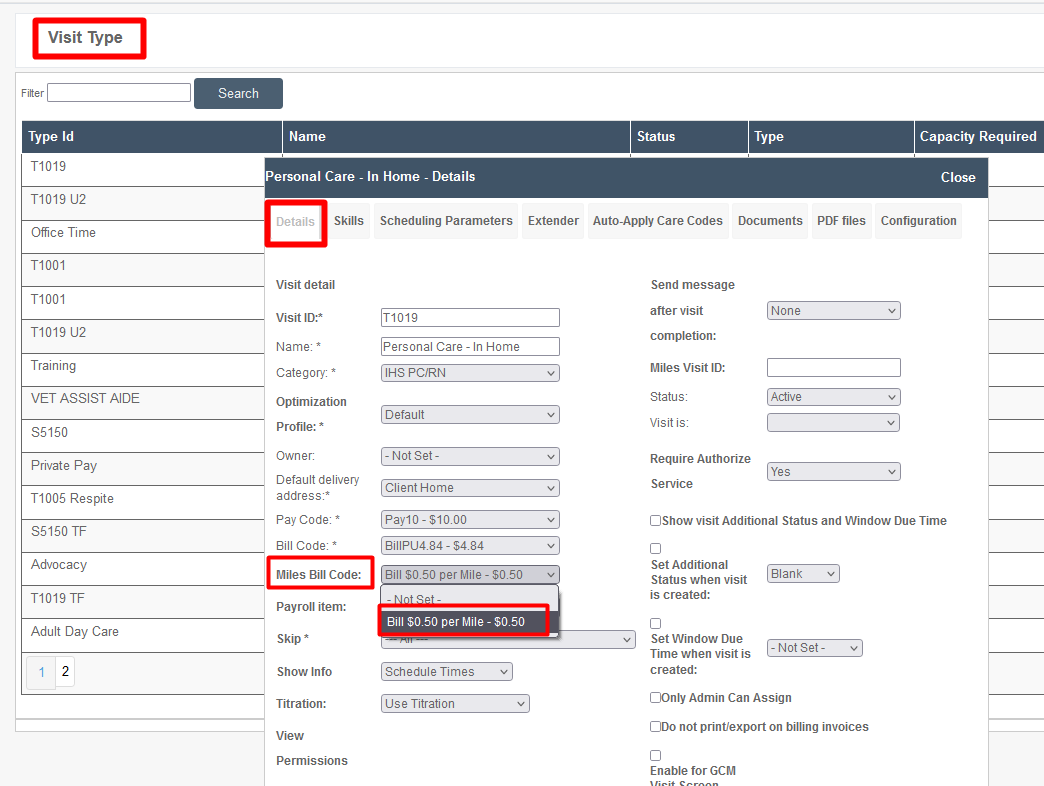
Task: Focus the Filter text field
Action: click(119, 93)
